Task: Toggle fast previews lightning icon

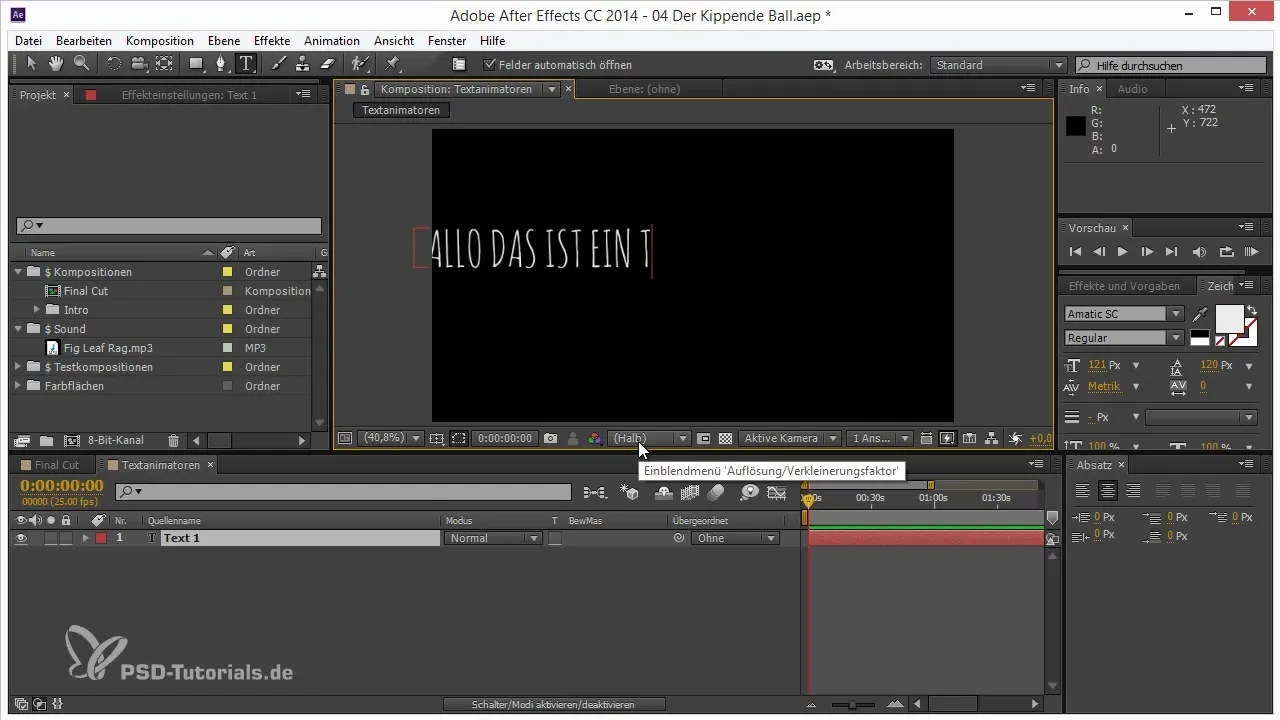Action: [x=946, y=438]
